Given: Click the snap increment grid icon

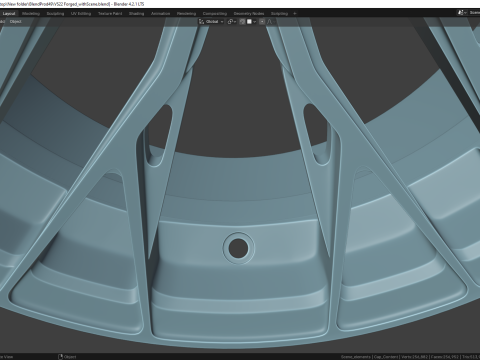Looking at the screenshot, I should (249, 22).
